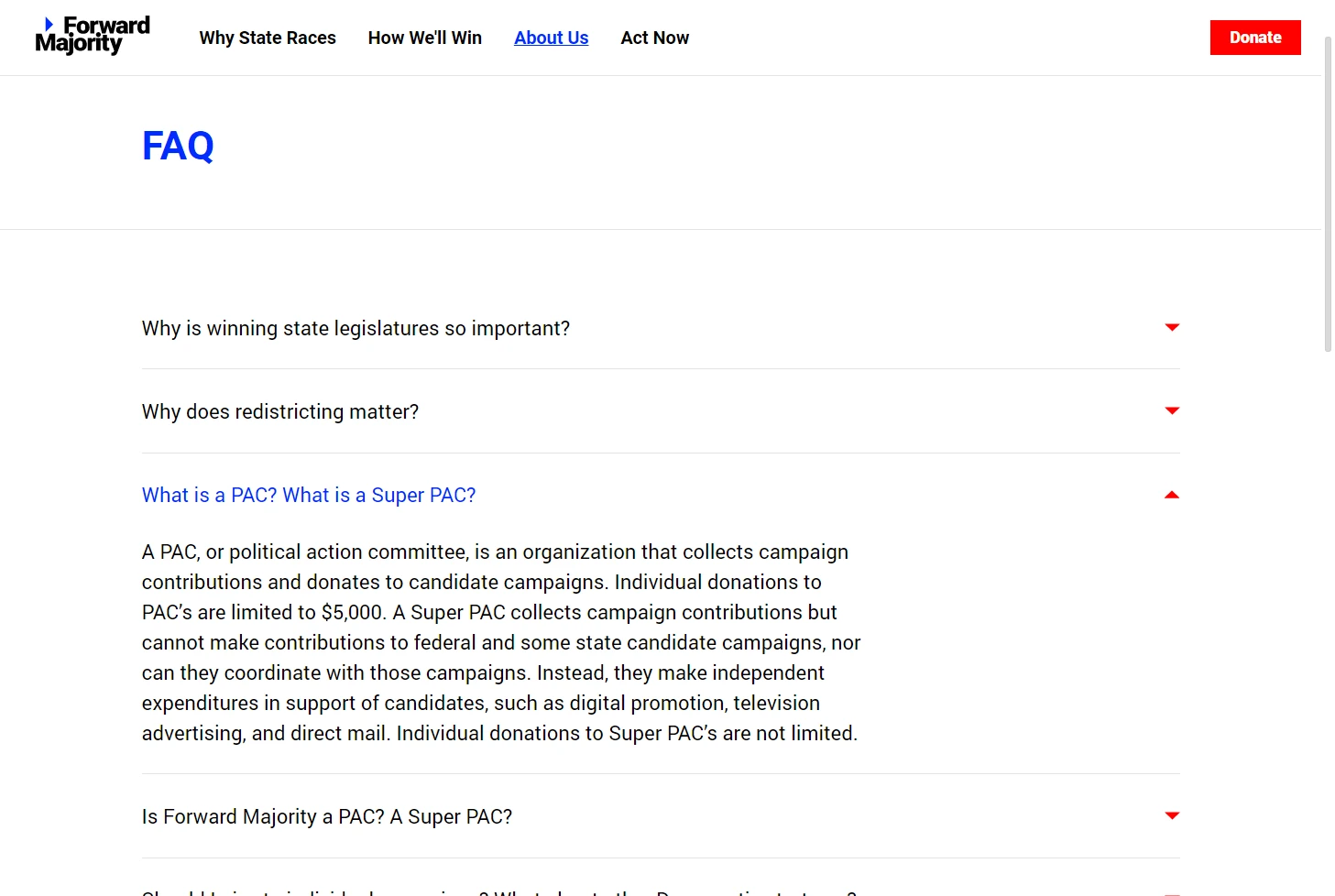The height and width of the screenshot is (896, 1335).
Task: Collapse the PAC question with up arrow
Action: click(x=1171, y=495)
